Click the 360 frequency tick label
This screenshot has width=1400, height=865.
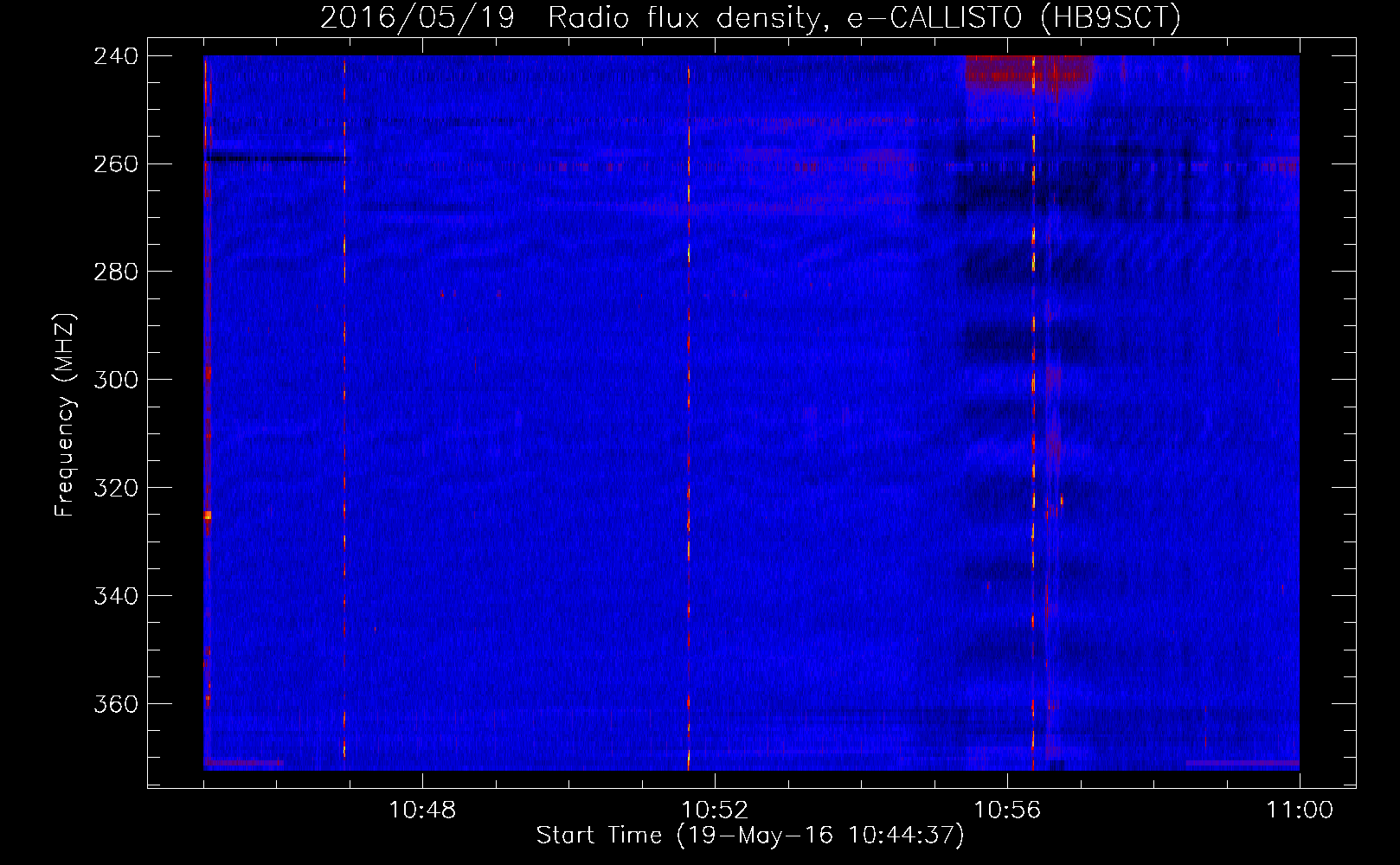point(116,705)
